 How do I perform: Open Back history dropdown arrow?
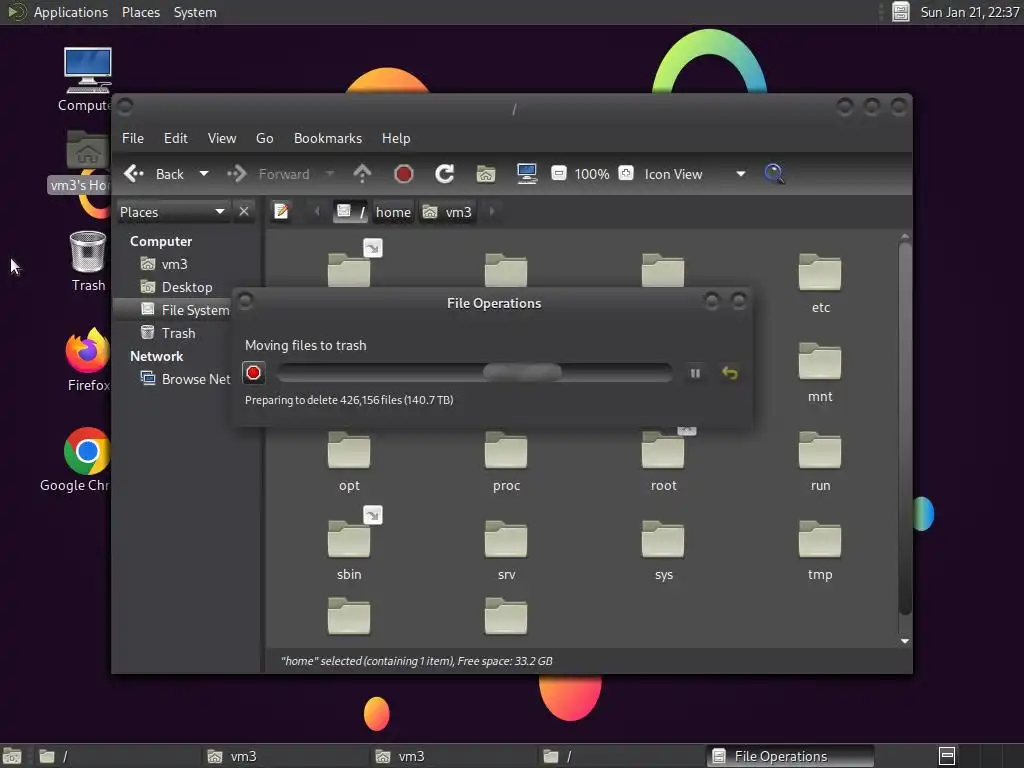tap(204, 174)
